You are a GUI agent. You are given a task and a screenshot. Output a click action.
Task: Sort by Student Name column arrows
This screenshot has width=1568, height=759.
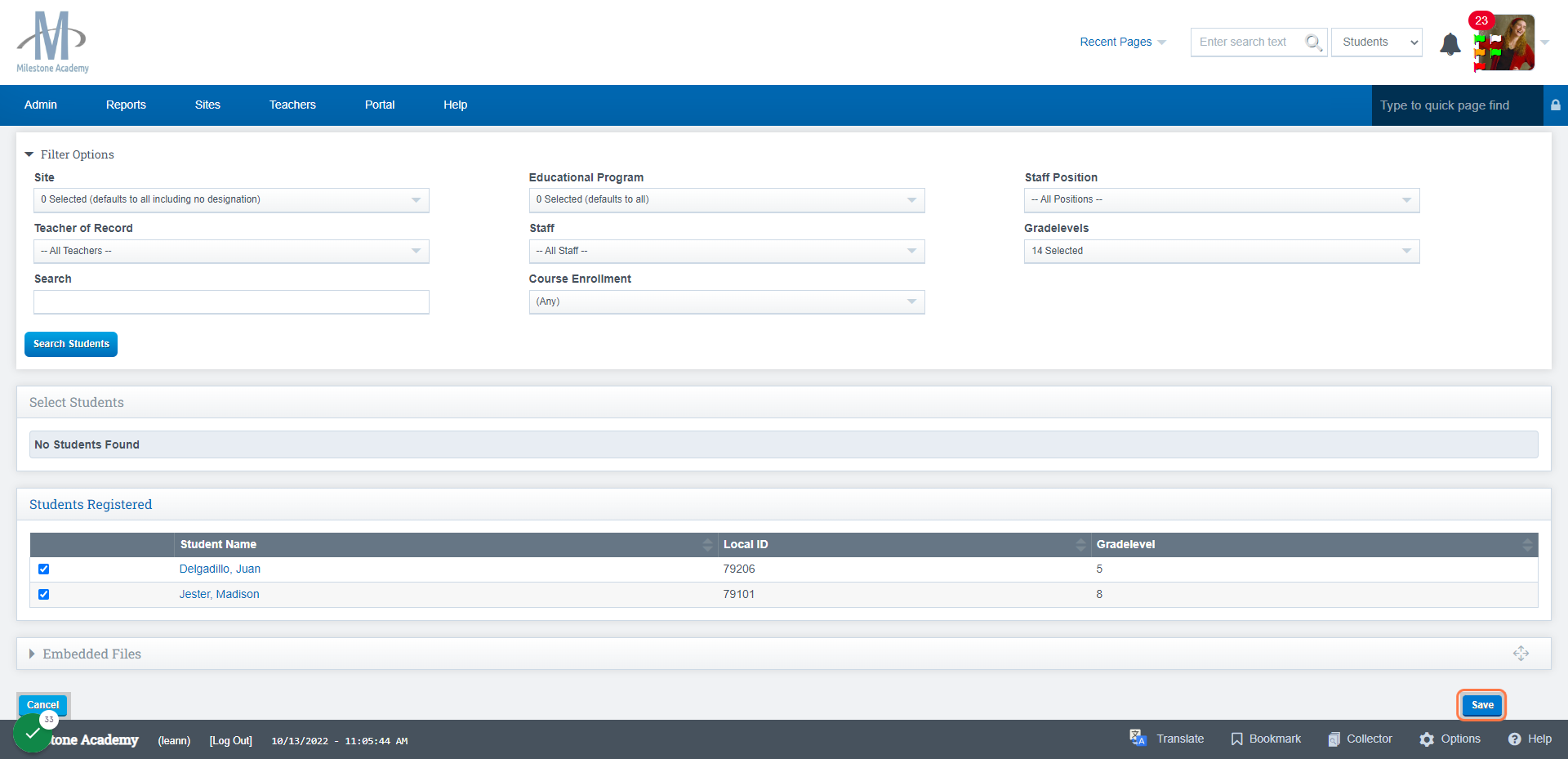[x=707, y=545]
